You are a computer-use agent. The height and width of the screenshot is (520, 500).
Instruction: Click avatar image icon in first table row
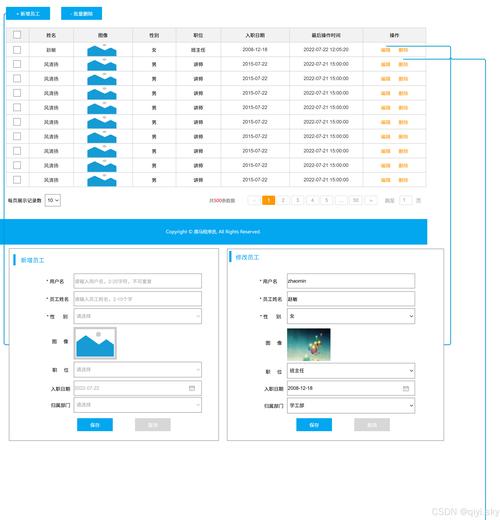(x=102, y=50)
